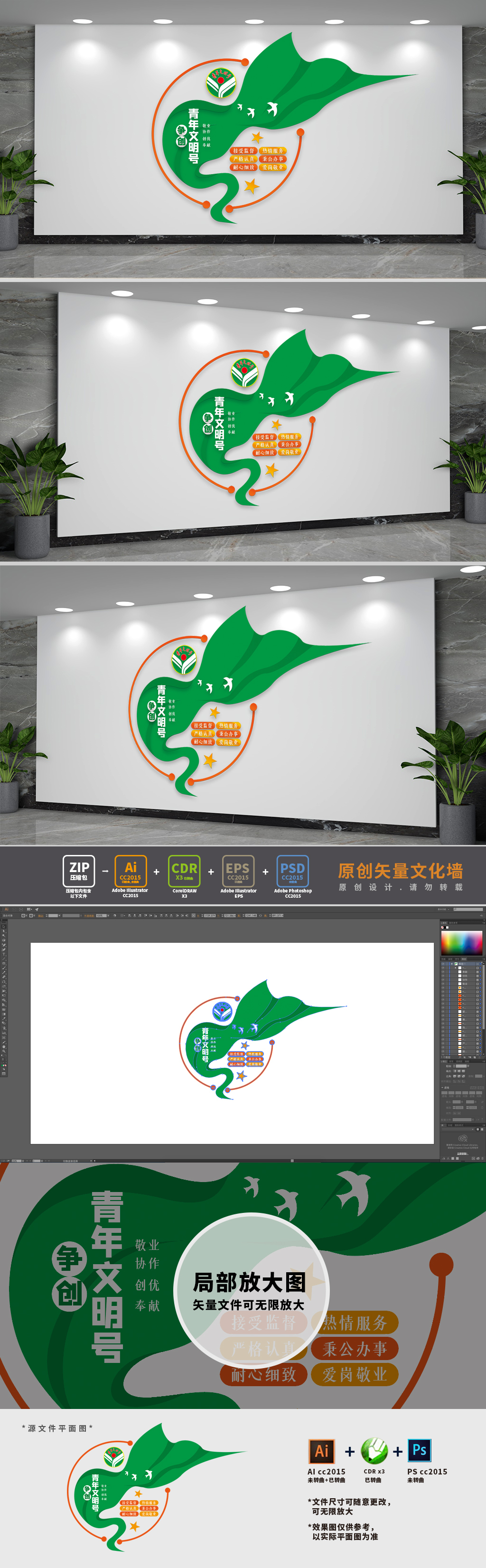Screen dimensions: 486x1568
Task: Click the 'CorelDRAW X3' caption under CDR
Action: [184, 893]
